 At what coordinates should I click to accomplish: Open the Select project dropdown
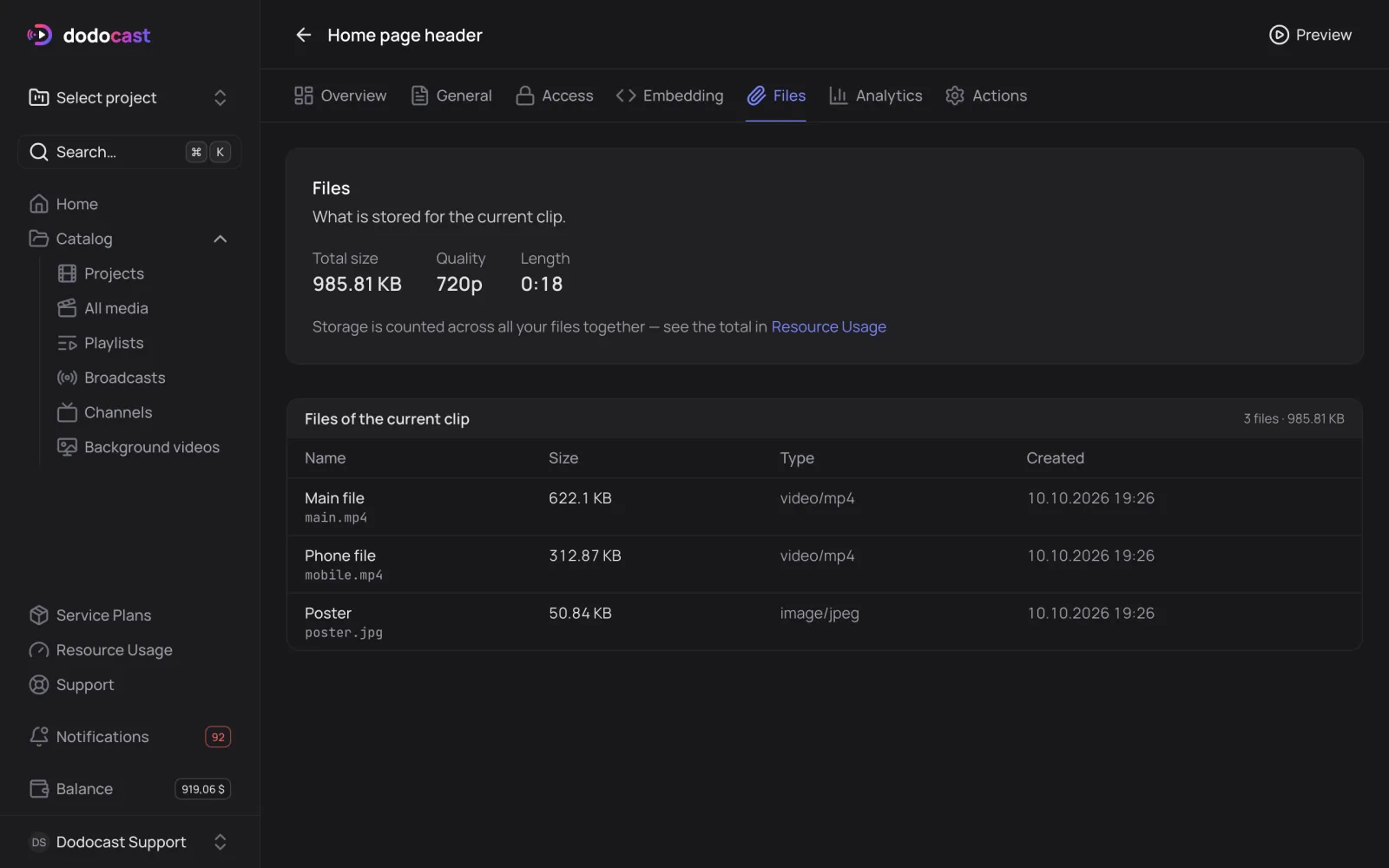tap(129, 97)
